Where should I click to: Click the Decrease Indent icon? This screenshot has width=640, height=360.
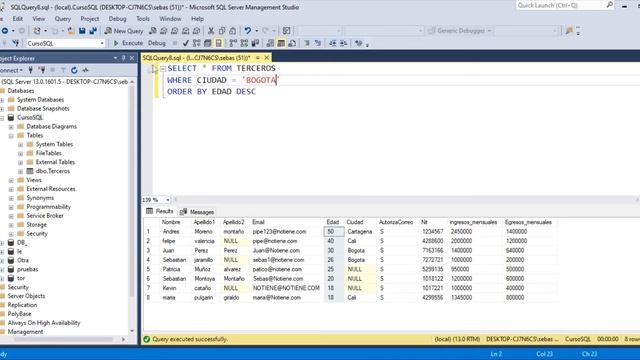point(333,43)
